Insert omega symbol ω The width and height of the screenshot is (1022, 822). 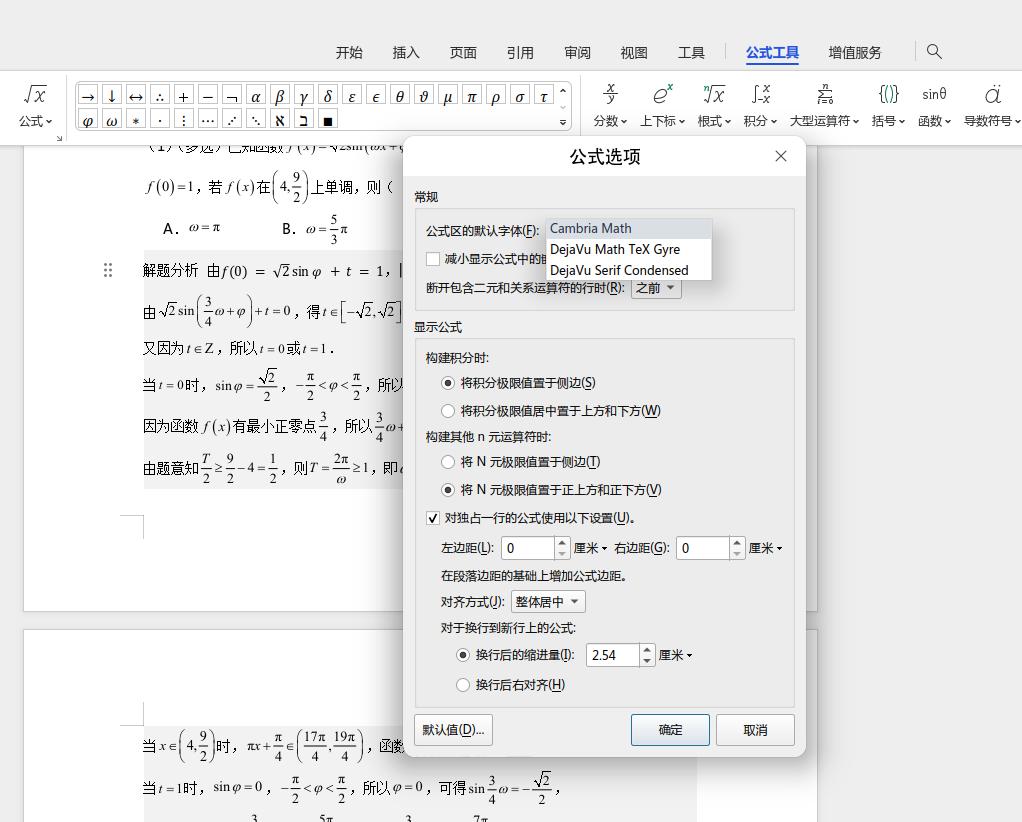tap(112, 120)
